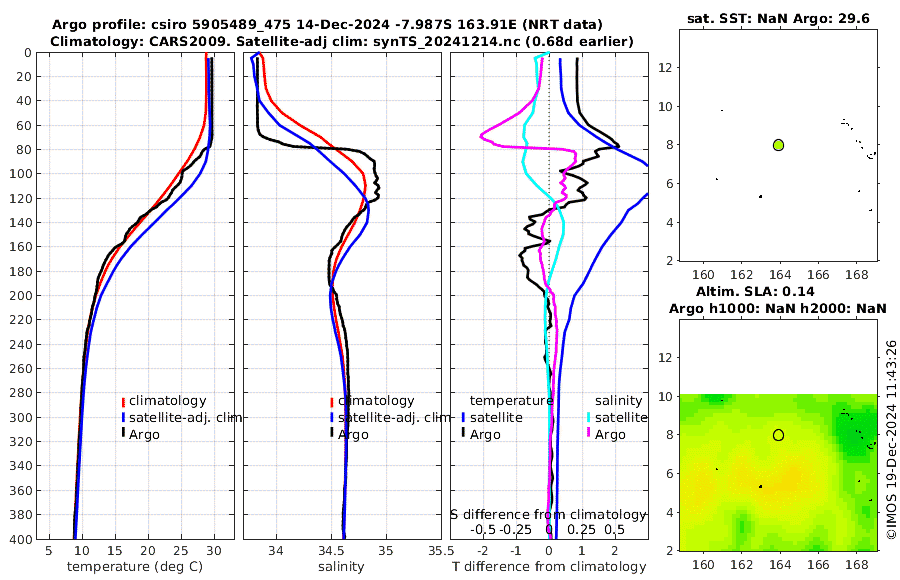Screen dimensions: 900x580
Task: Click black Argo legend marker in temperature panel
Action: 123,434
